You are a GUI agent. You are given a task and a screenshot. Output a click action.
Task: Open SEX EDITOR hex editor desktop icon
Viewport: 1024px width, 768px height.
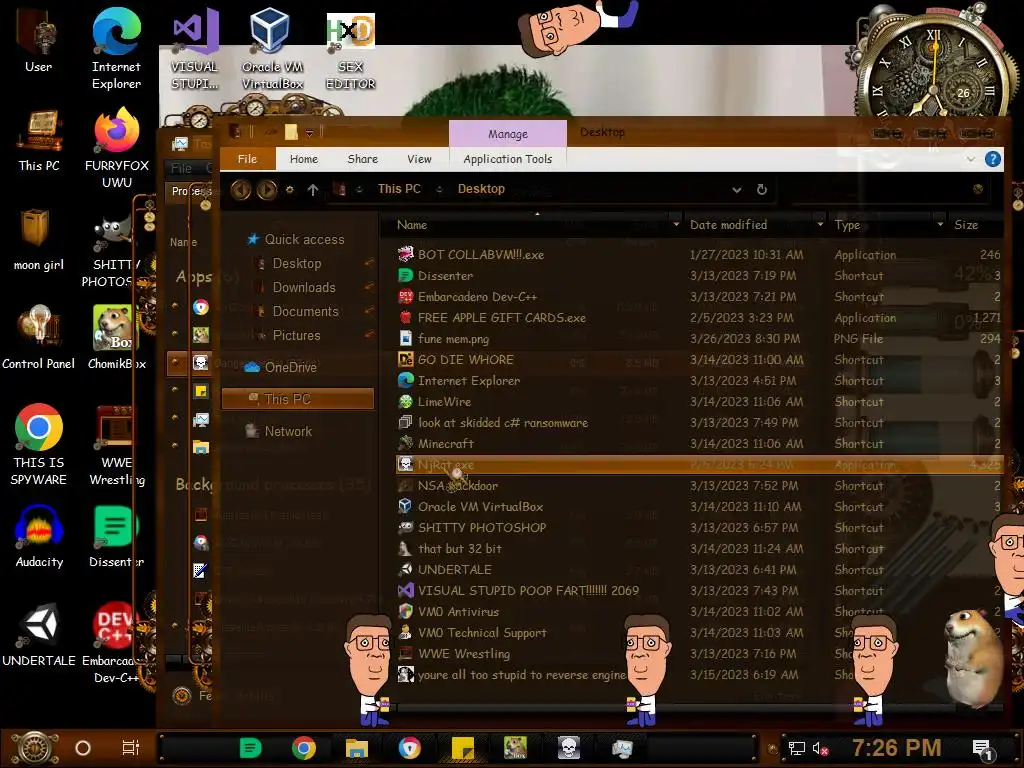pyautogui.click(x=350, y=51)
